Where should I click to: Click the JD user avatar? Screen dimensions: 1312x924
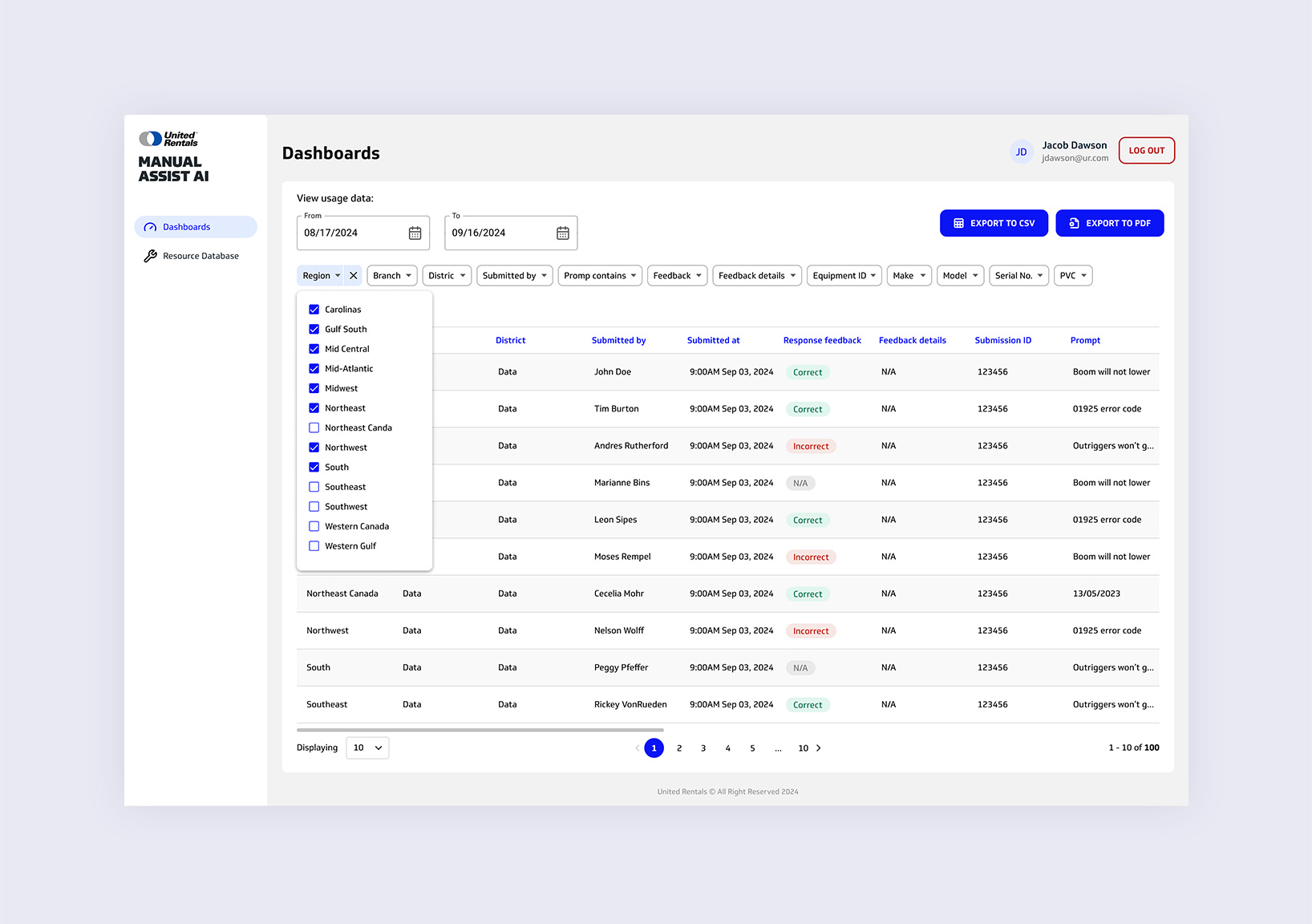(1021, 152)
